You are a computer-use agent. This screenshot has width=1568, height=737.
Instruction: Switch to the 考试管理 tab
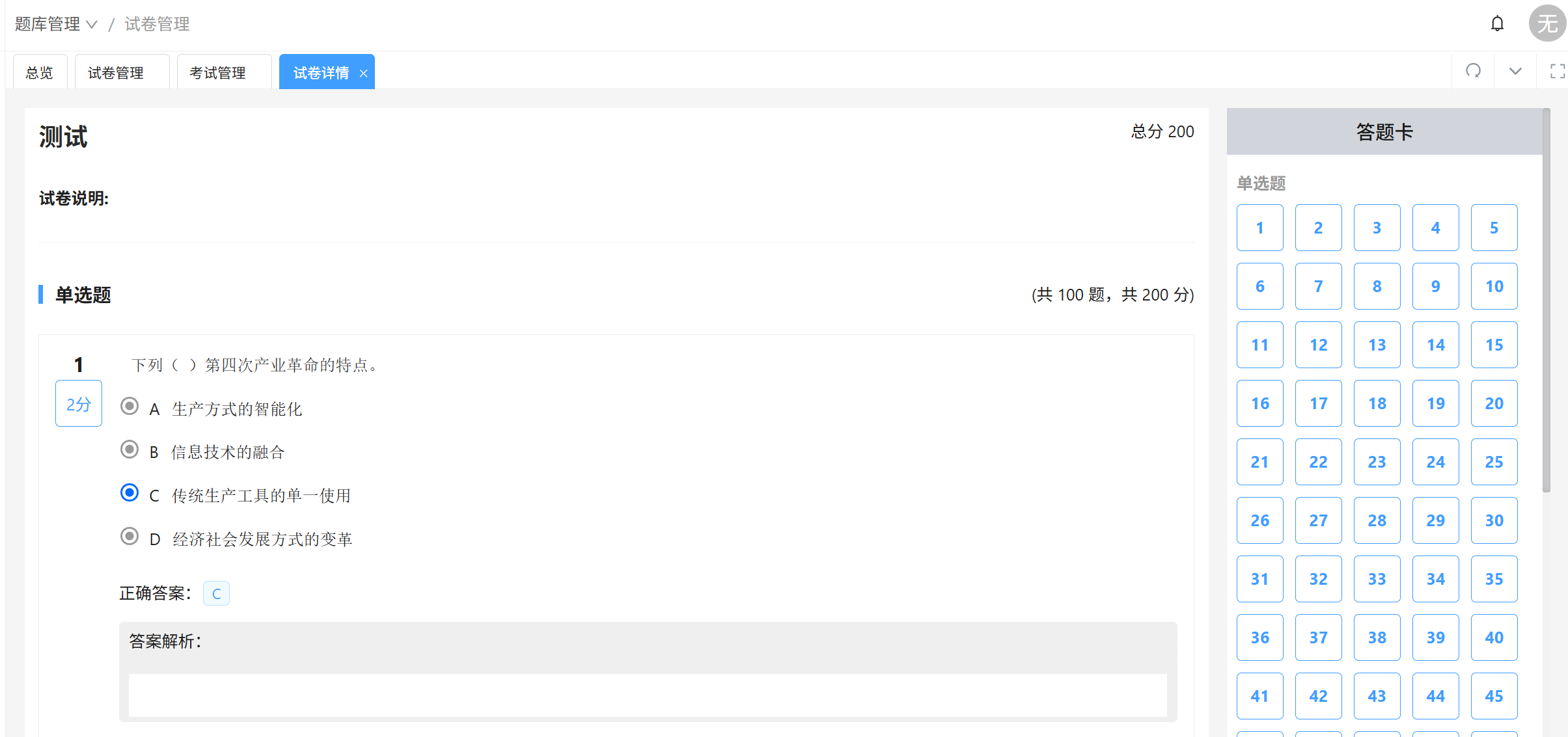tap(217, 73)
